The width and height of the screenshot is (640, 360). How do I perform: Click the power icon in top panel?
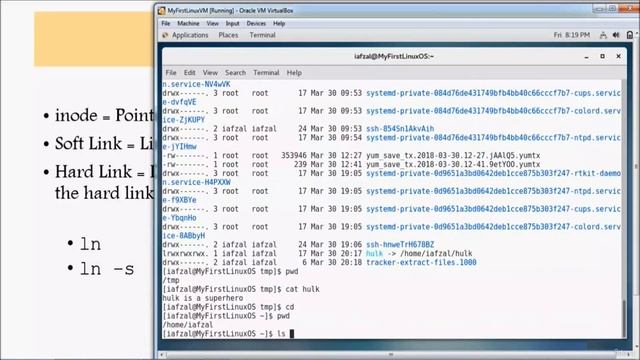click(x=630, y=36)
